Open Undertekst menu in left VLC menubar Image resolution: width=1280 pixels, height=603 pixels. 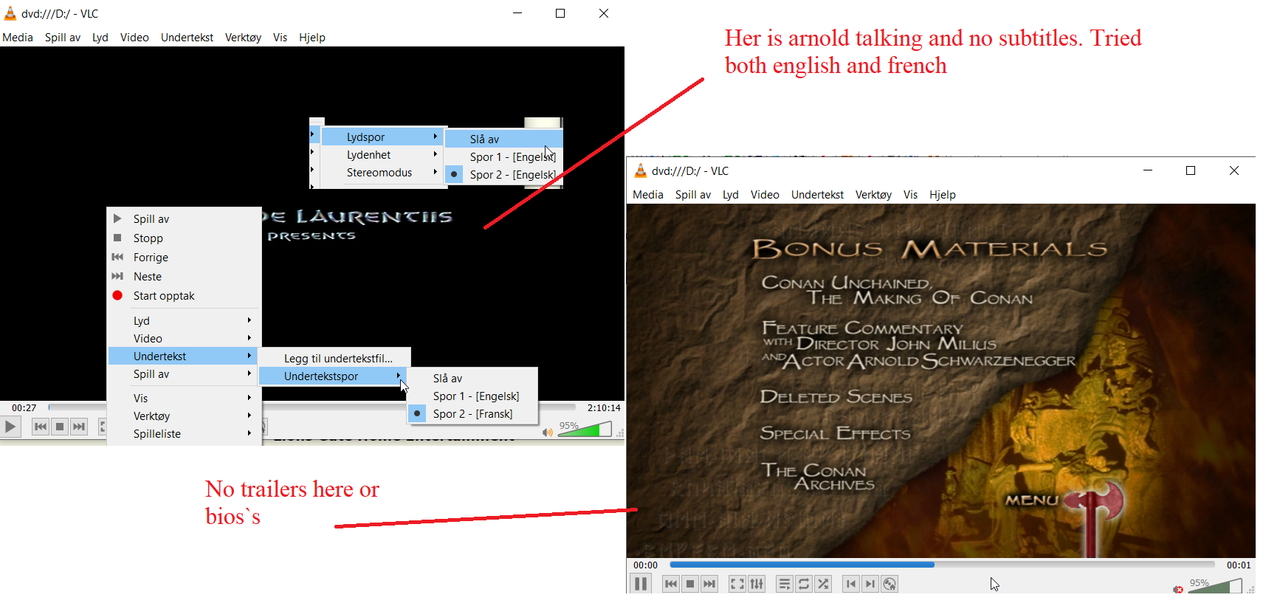[x=187, y=37]
